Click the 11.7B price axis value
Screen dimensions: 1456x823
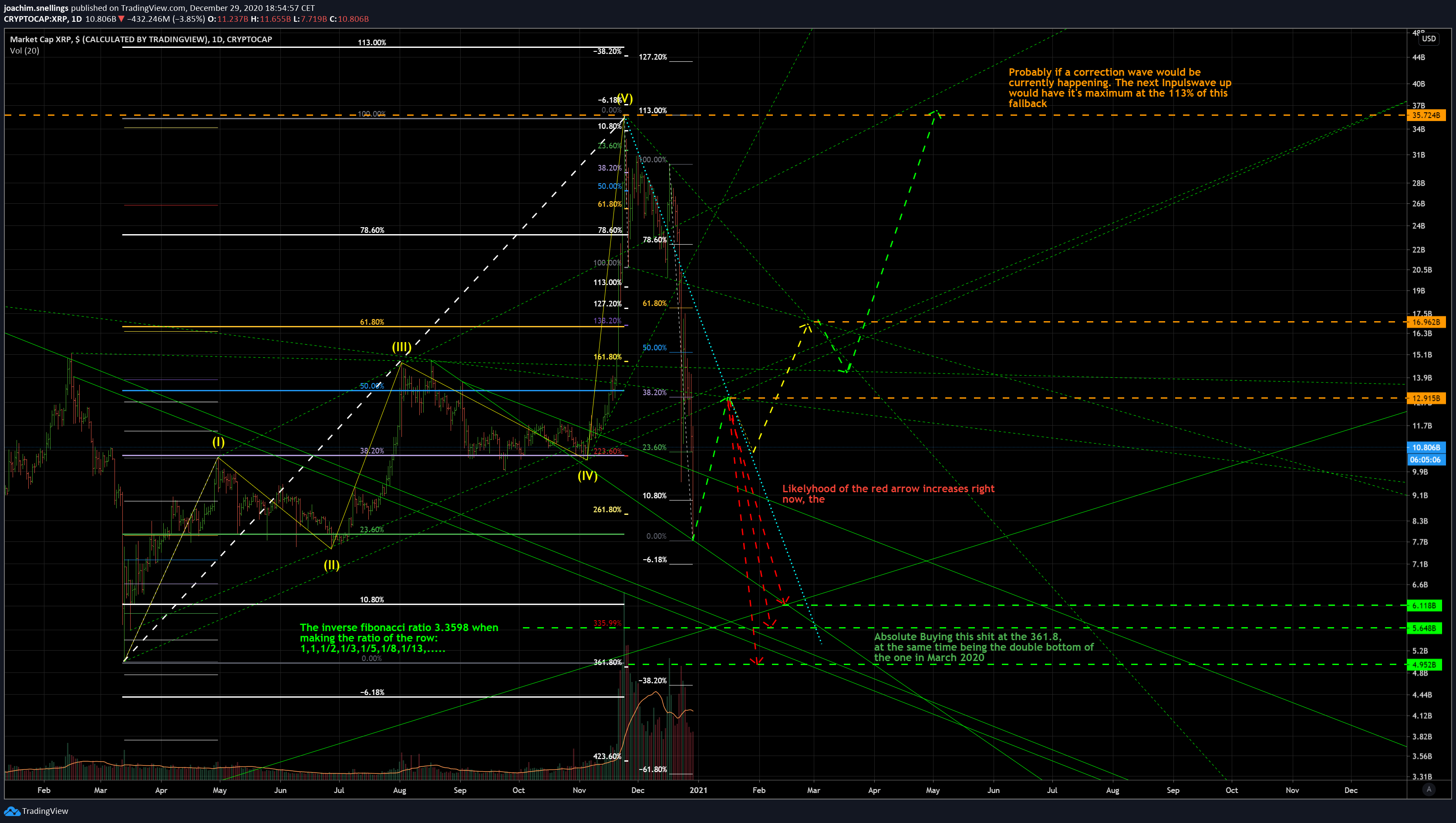point(1422,426)
